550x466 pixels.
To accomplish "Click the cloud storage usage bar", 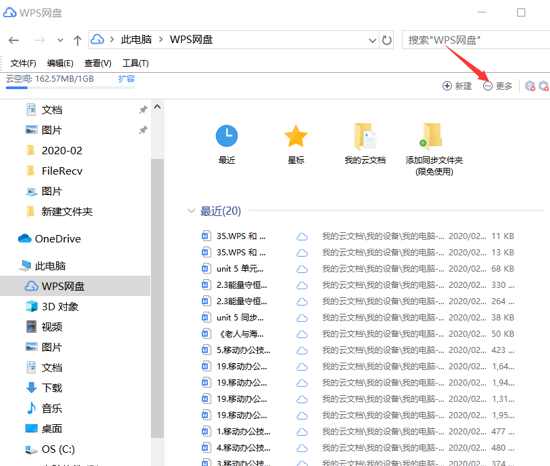I will pyautogui.click(x=70, y=88).
